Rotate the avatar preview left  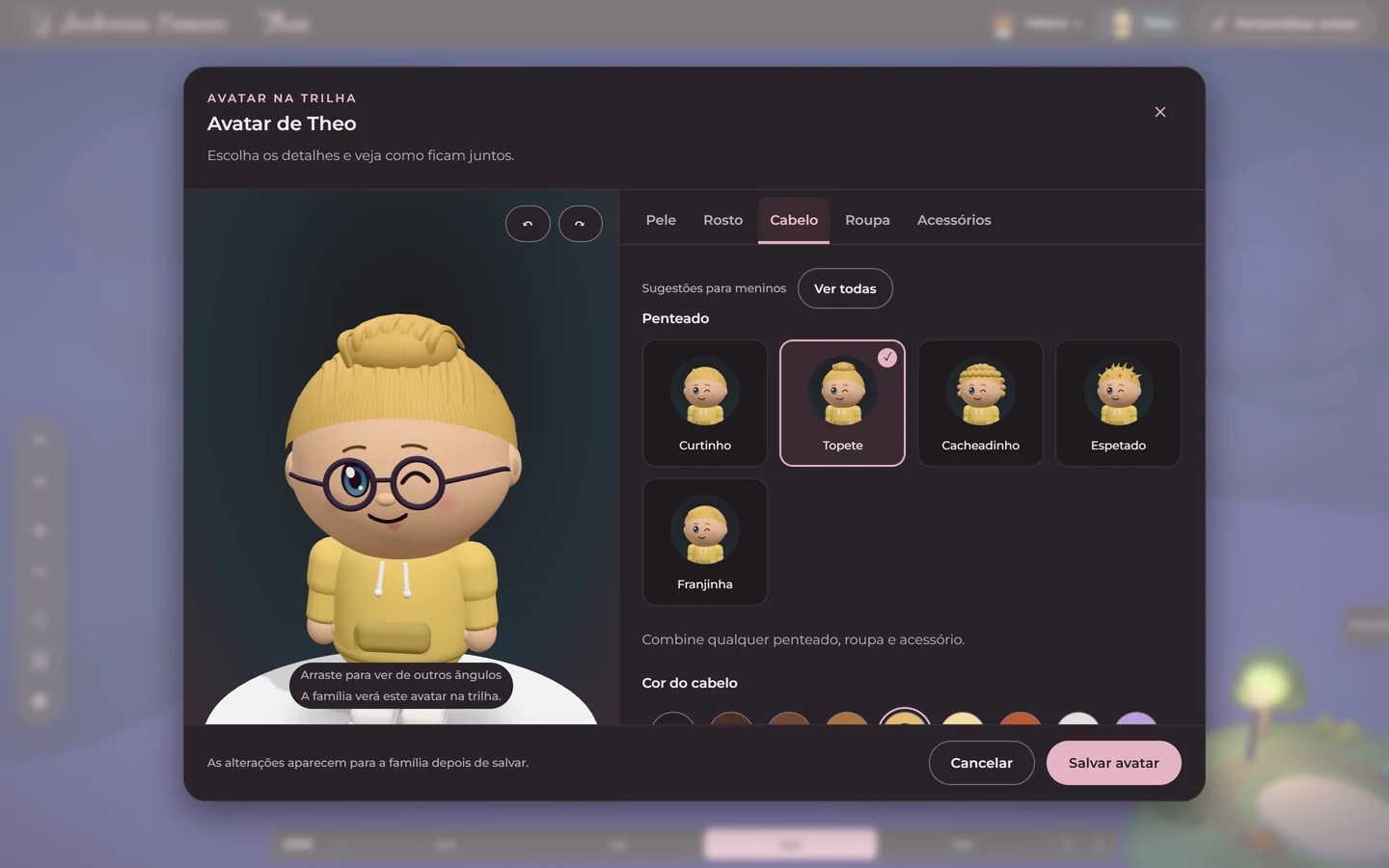point(528,224)
